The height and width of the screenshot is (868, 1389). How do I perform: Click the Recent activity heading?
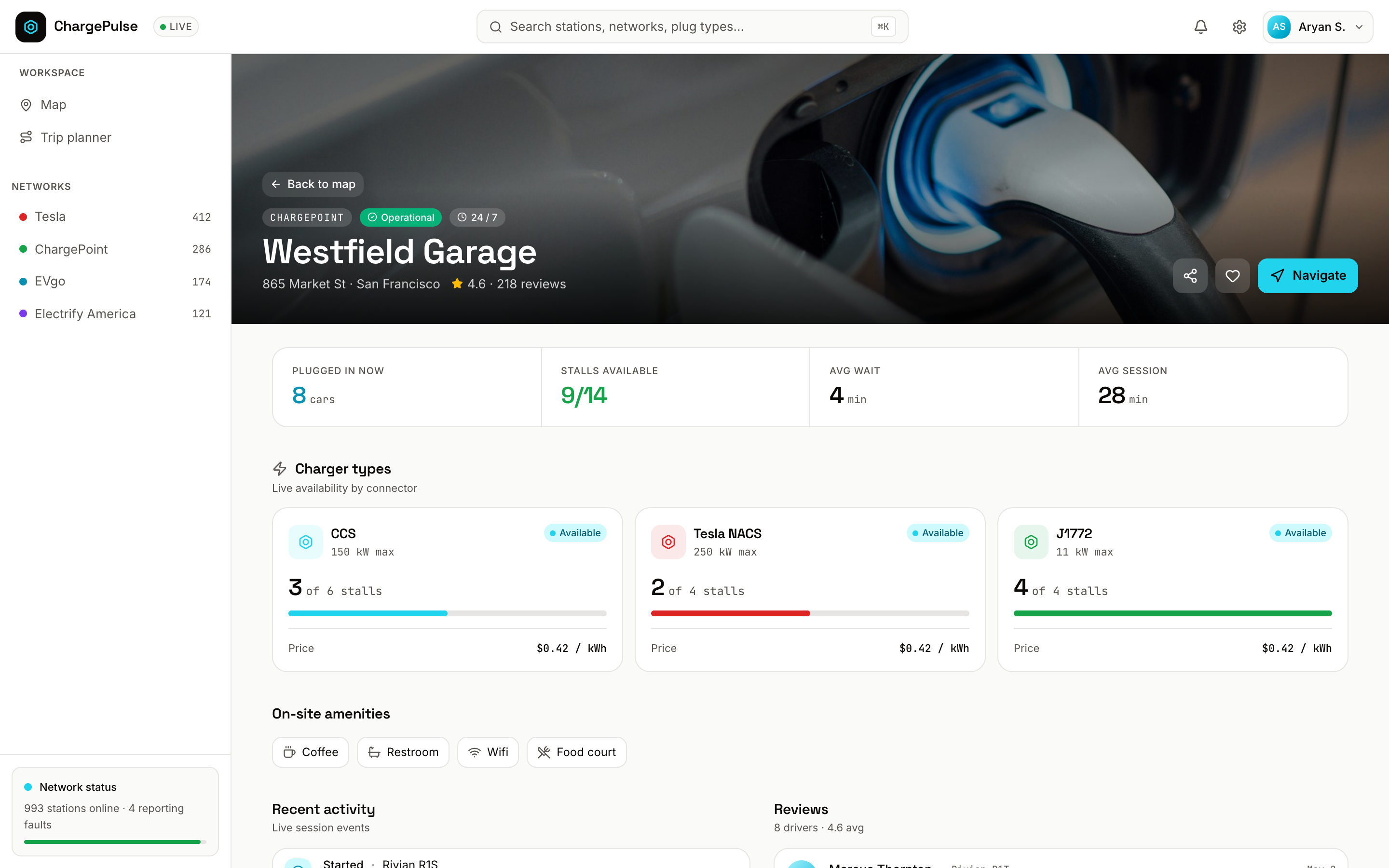tap(323, 810)
